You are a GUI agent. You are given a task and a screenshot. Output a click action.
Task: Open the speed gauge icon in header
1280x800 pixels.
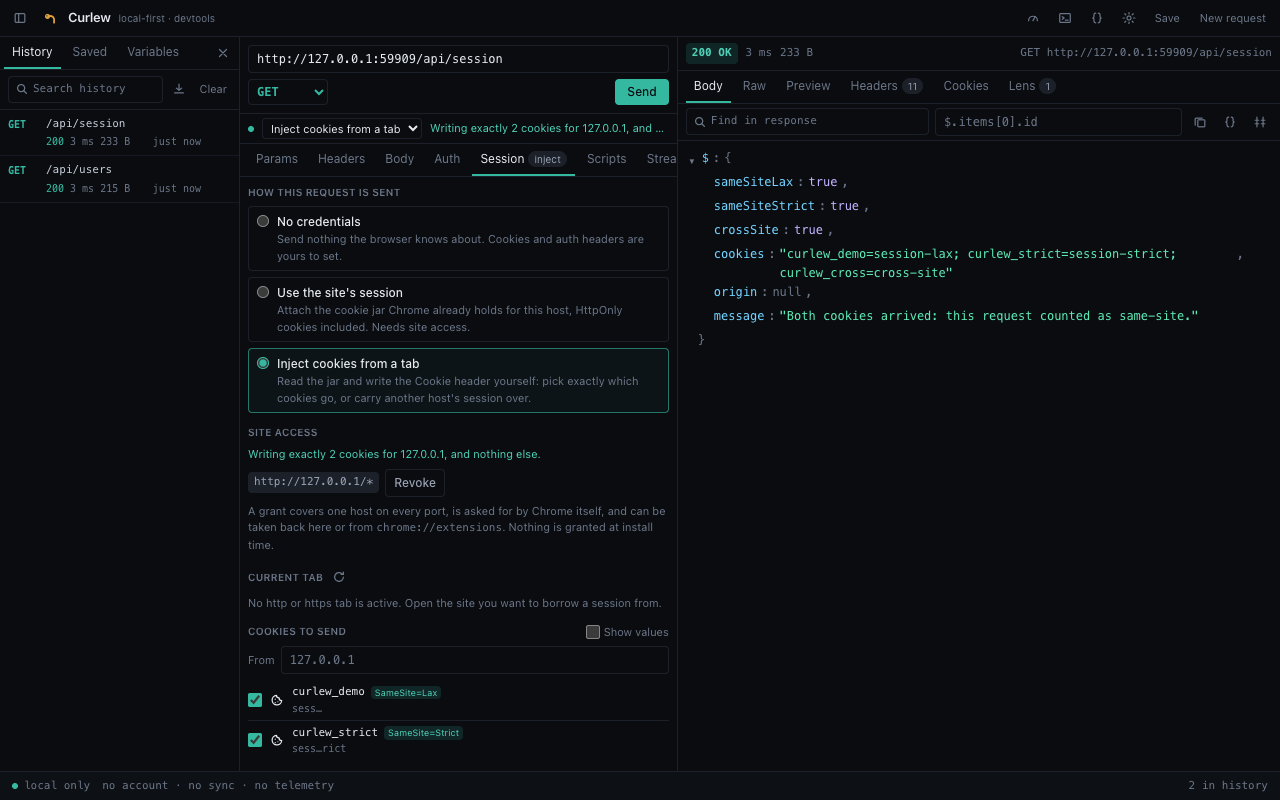pyautogui.click(x=1033, y=18)
